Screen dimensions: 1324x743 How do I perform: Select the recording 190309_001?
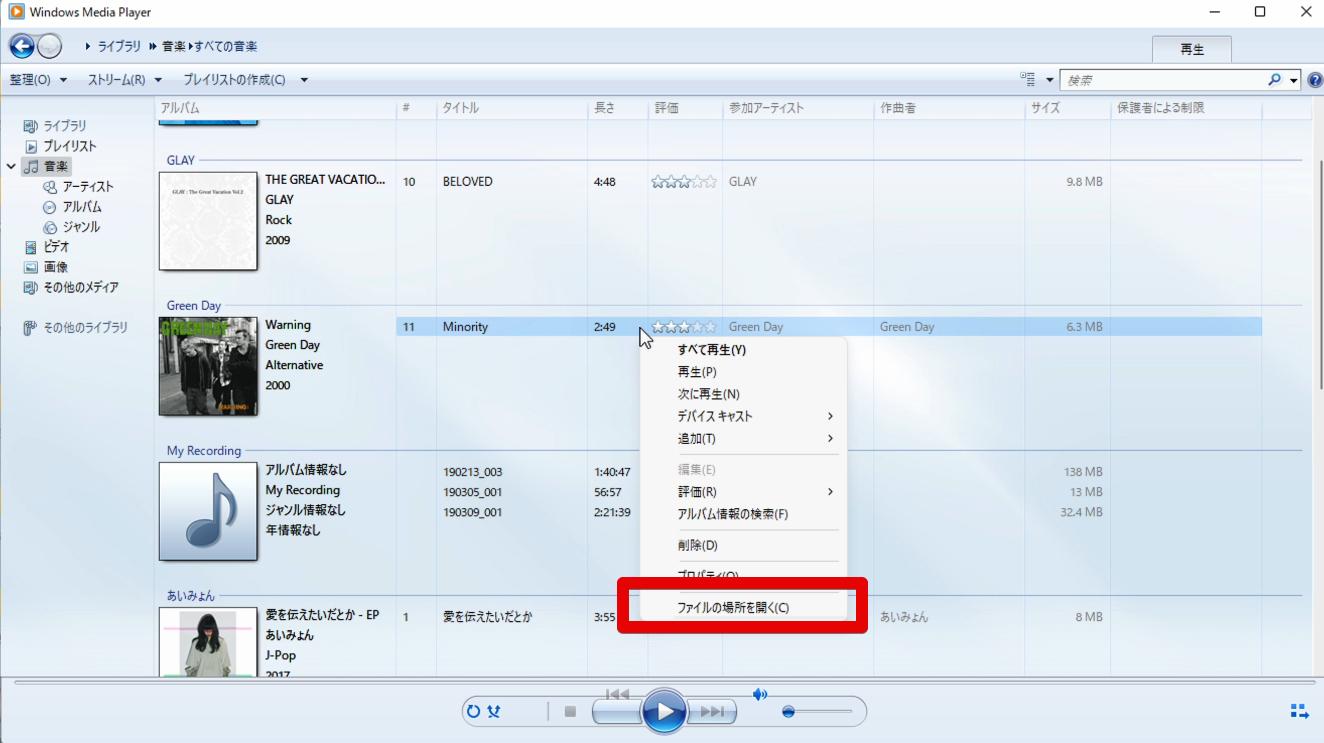(x=473, y=512)
